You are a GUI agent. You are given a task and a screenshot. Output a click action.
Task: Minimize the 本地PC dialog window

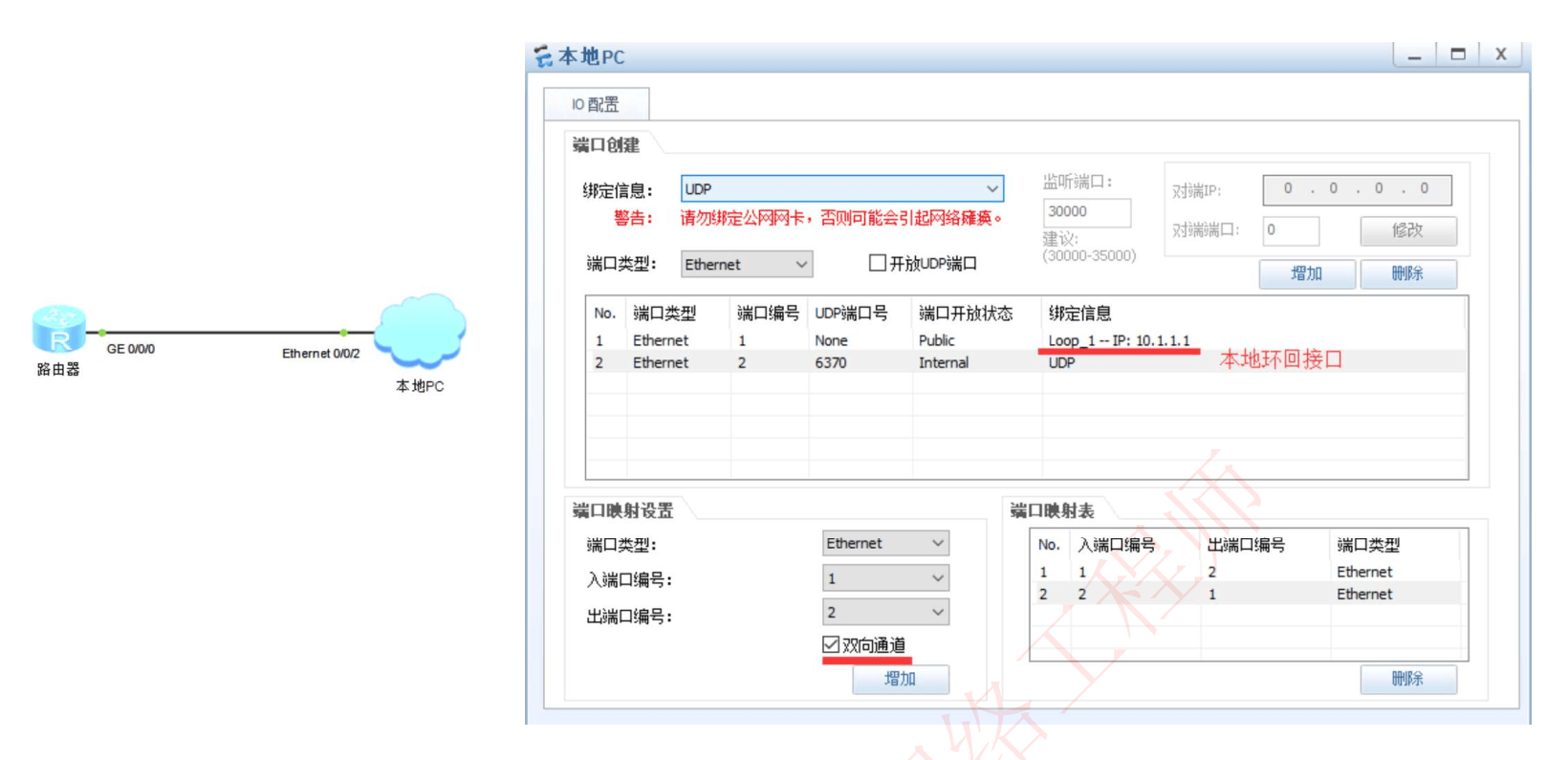tap(1414, 54)
